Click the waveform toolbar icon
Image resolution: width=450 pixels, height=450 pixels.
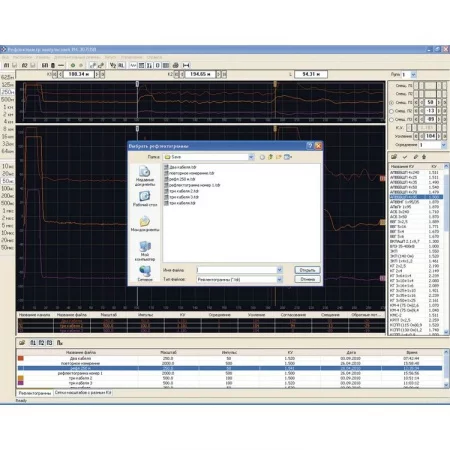pyautogui.click(x=134, y=65)
